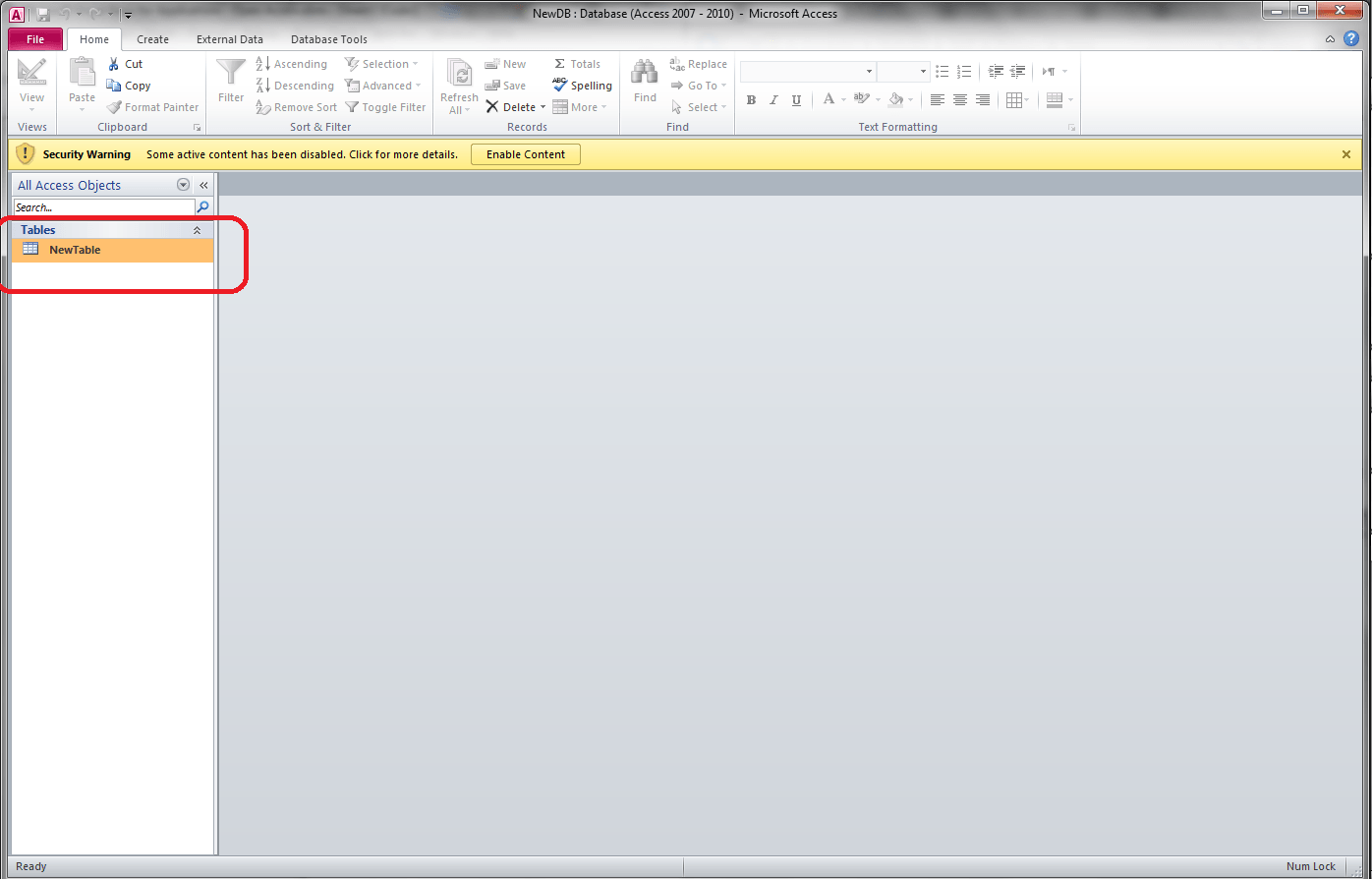Toggle Underline formatting
1372x879 pixels.
[796, 99]
